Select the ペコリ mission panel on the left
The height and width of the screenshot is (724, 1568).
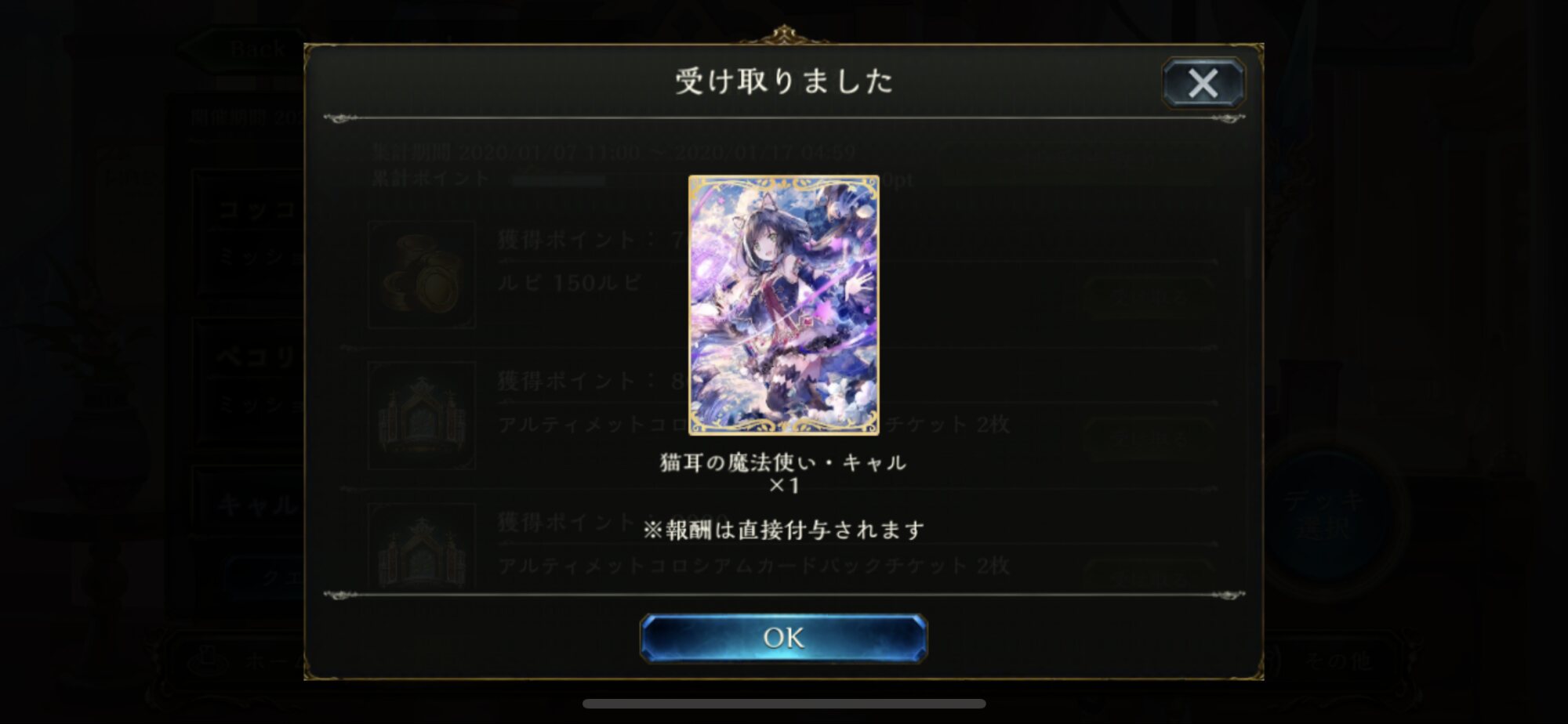[x=249, y=382]
